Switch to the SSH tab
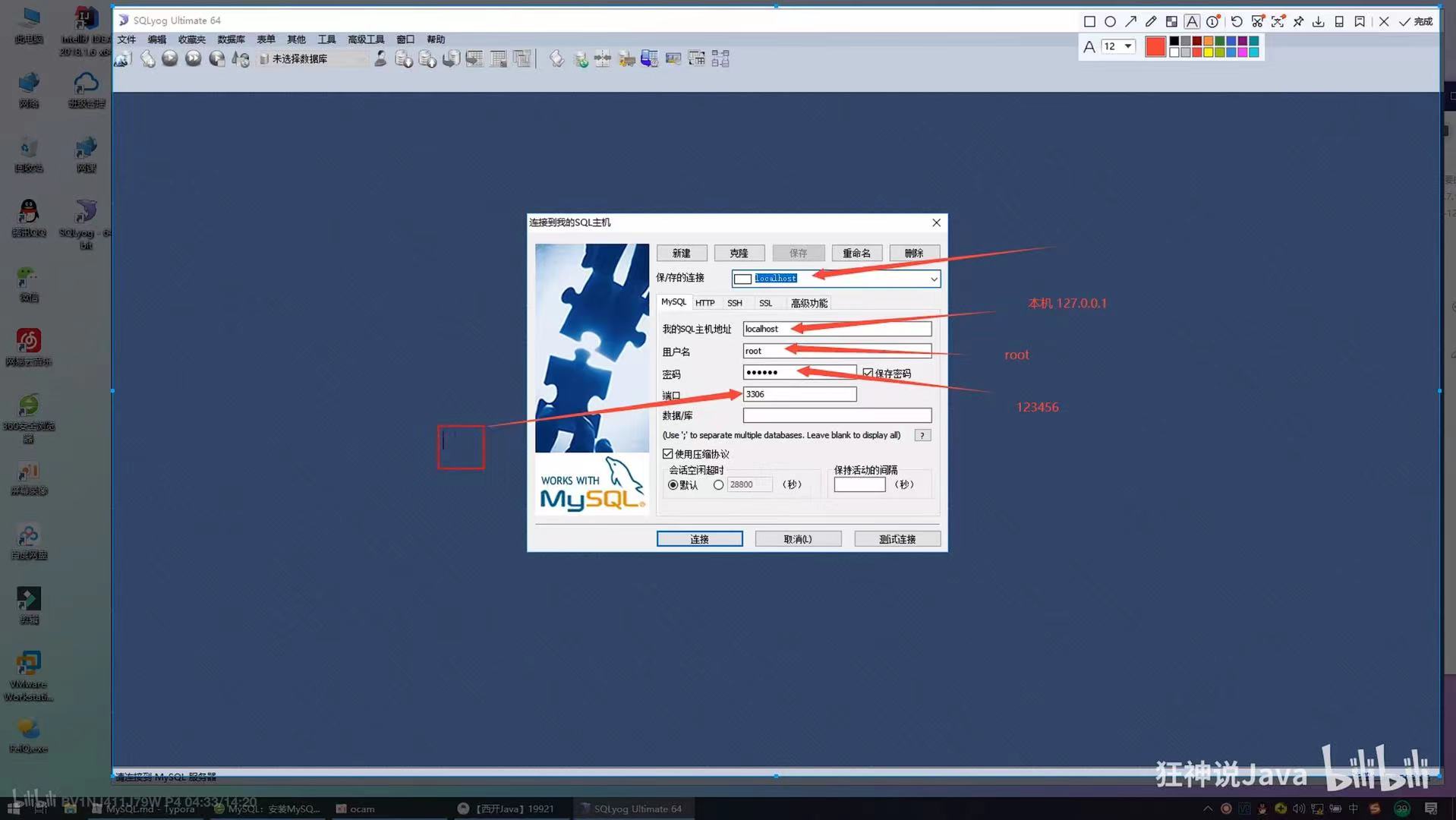Viewport: 1456px width, 820px height. [735, 303]
